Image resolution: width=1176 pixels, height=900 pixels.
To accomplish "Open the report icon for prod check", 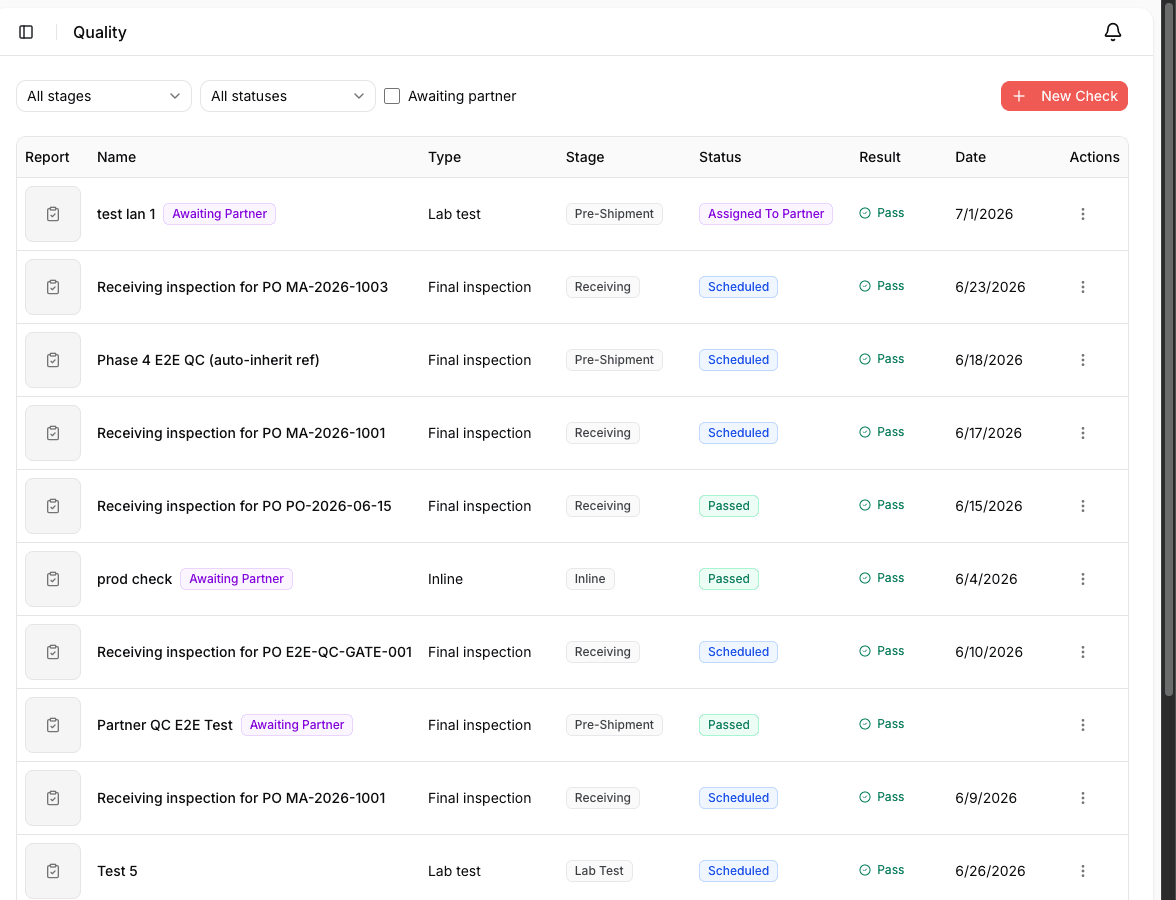I will point(52,579).
